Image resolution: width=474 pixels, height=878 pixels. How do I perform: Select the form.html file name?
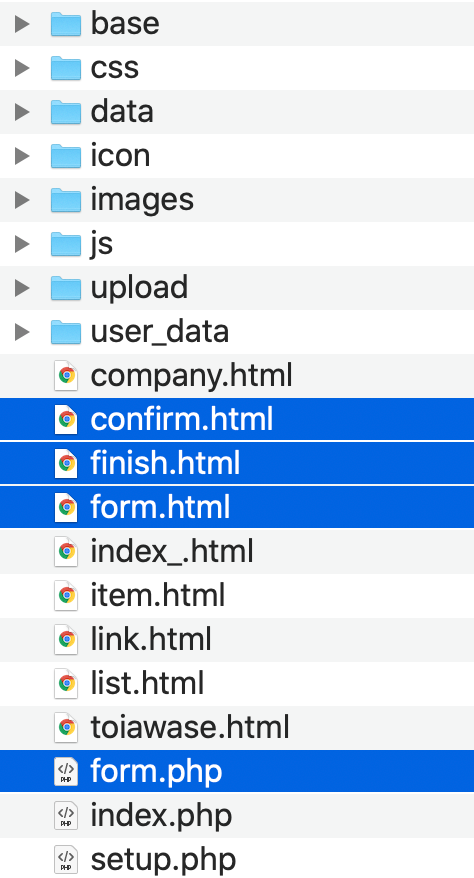pos(160,507)
